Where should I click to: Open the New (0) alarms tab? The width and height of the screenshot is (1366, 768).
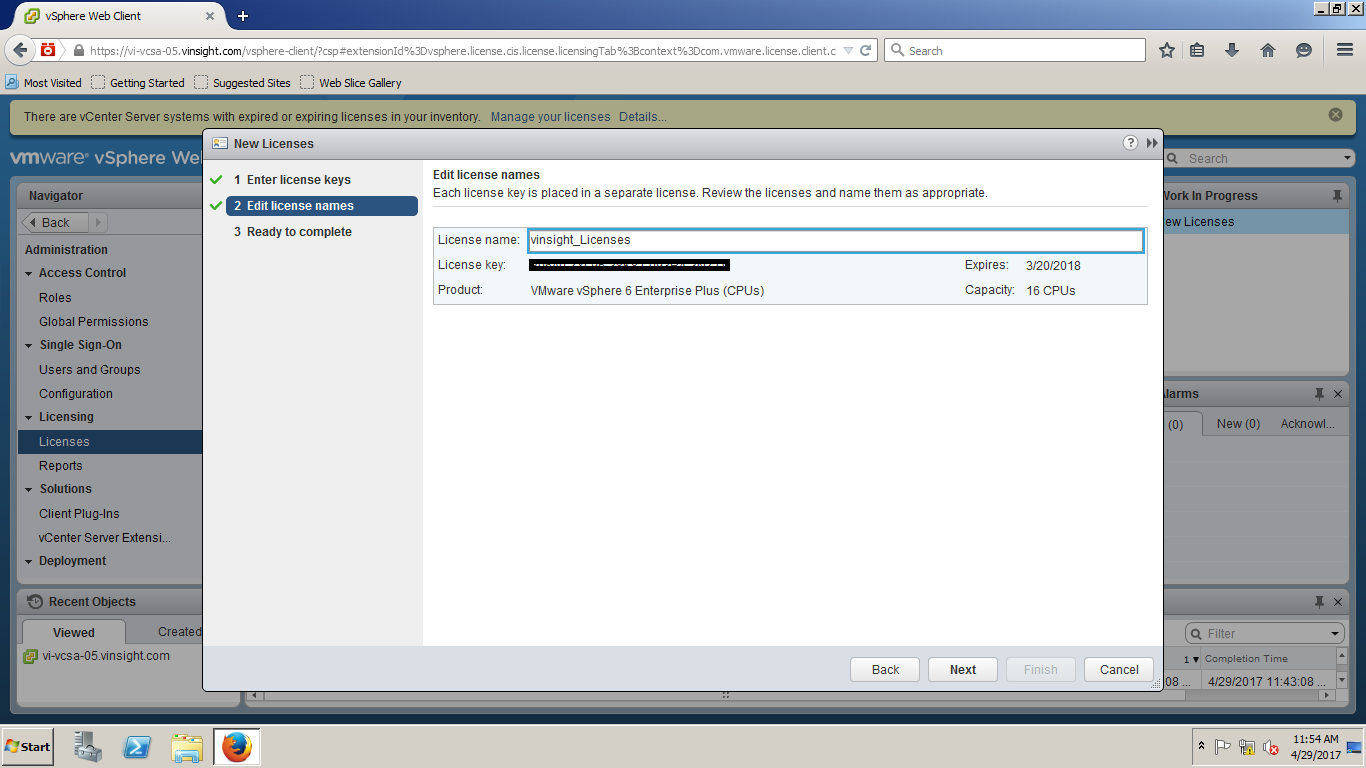[1238, 424]
